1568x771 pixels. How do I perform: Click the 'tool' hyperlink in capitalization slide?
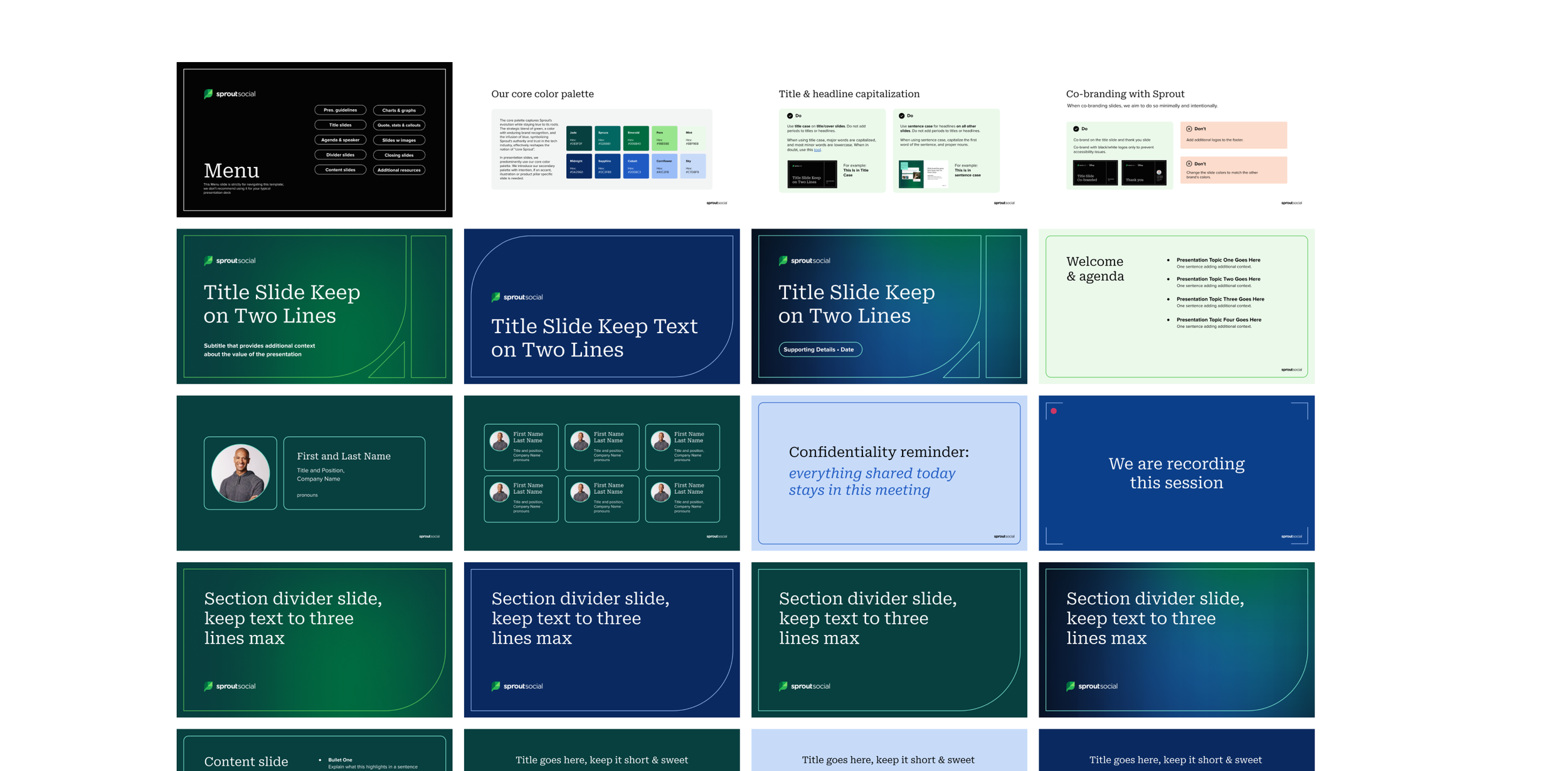pos(817,150)
